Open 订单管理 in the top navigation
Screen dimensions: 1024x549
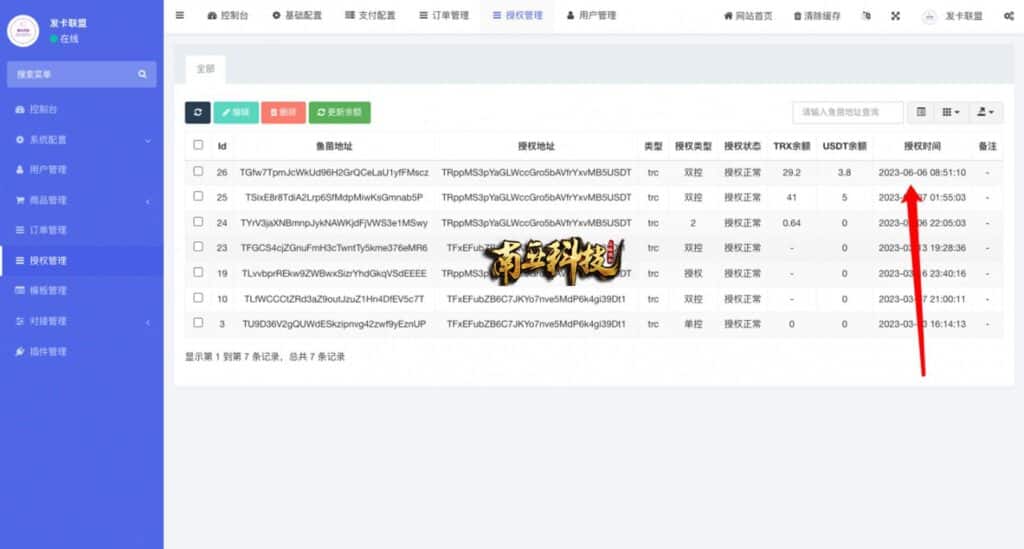444,16
